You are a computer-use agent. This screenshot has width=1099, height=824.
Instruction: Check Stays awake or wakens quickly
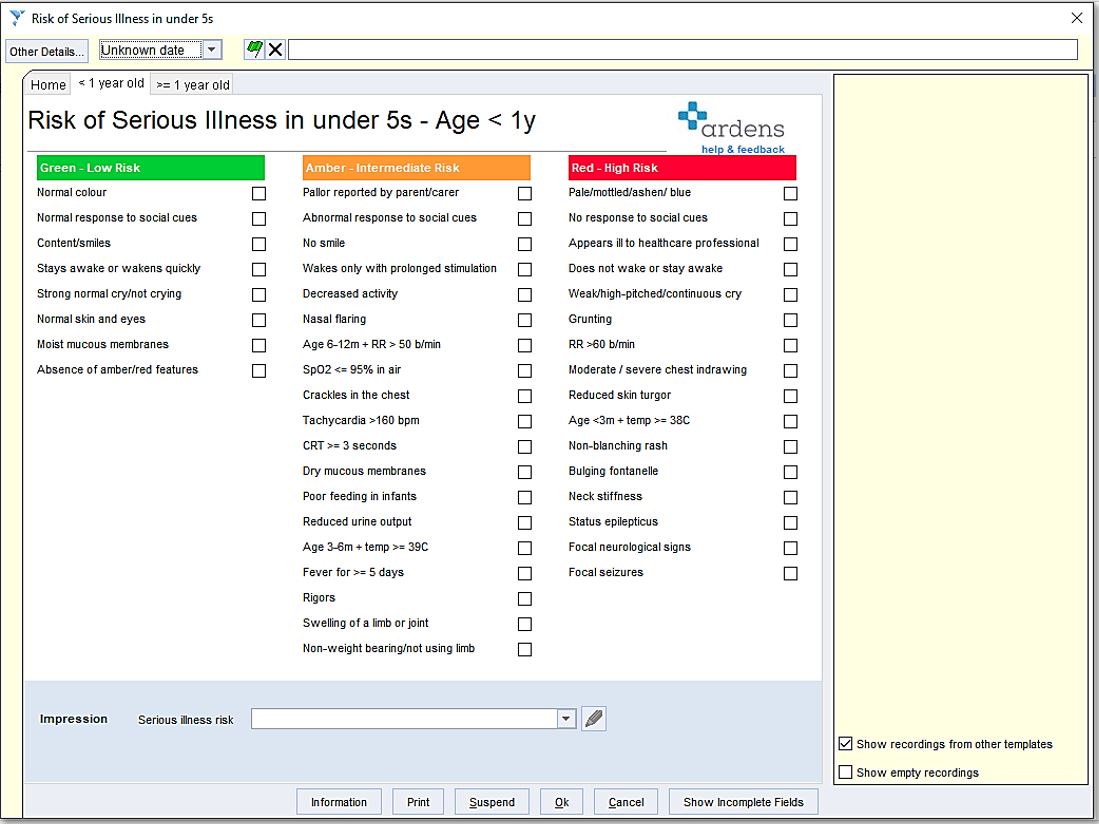point(259,269)
